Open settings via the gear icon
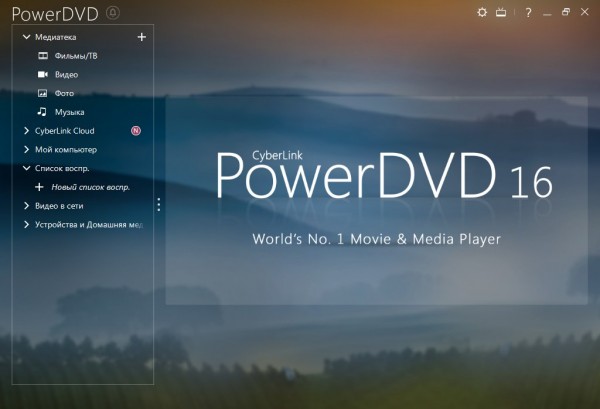 coord(482,12)
